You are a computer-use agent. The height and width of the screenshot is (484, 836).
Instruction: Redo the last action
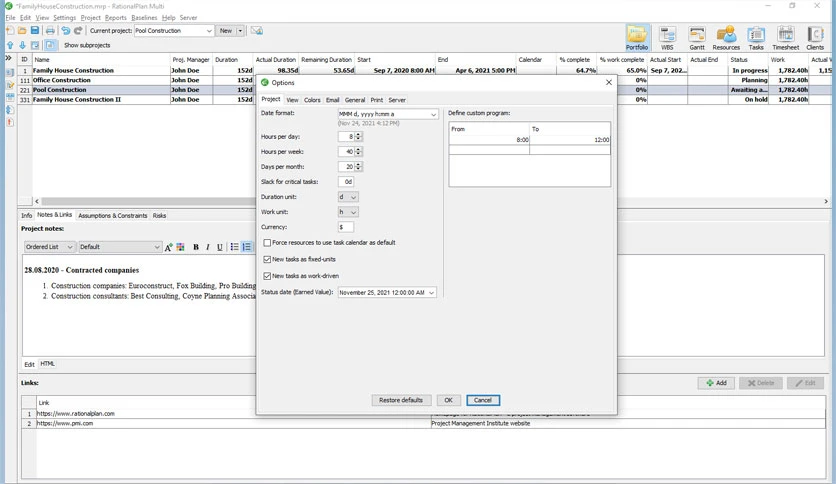pyautogui.click(x=78, y=31)
